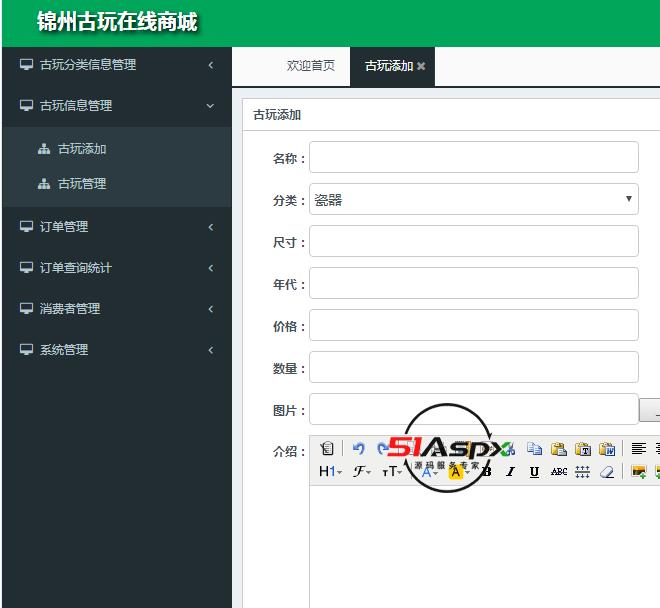This screenshot has width=660, height=608.
Task: Open 古玩管理 in the sidebar submenu
Action: click(82, 184)
